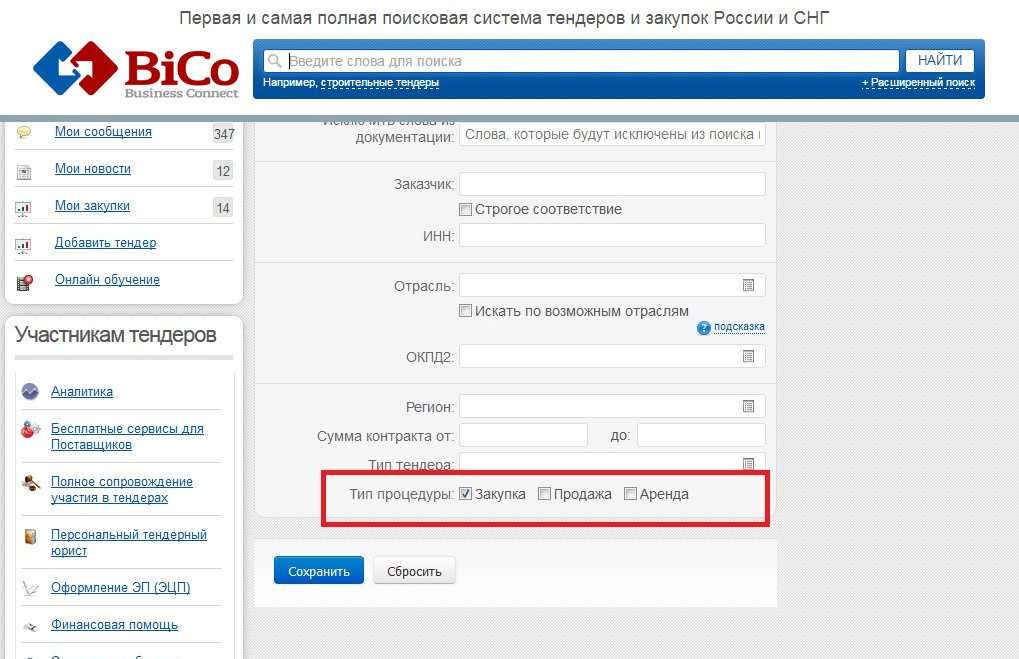Open the Регион list picker icon
1019x659 pixels.
point(749,406)
